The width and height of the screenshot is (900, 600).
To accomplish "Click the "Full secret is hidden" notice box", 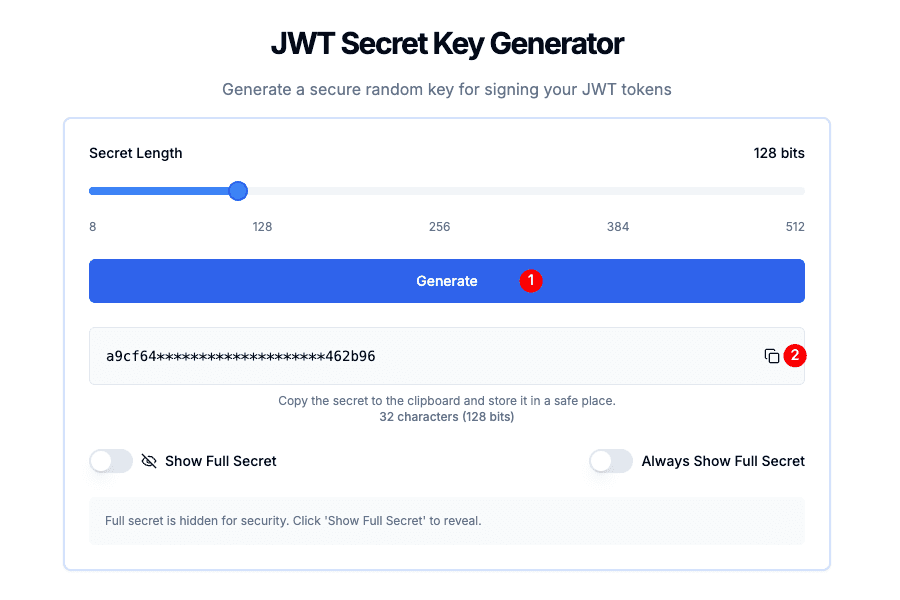I will click(x=447, y=521).
